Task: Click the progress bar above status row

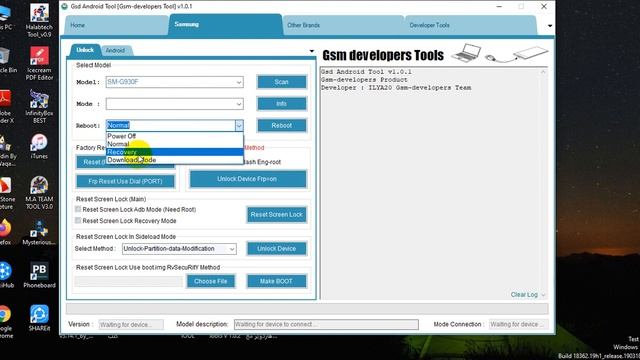Action: pyautogui.click(x=307, y=309)
